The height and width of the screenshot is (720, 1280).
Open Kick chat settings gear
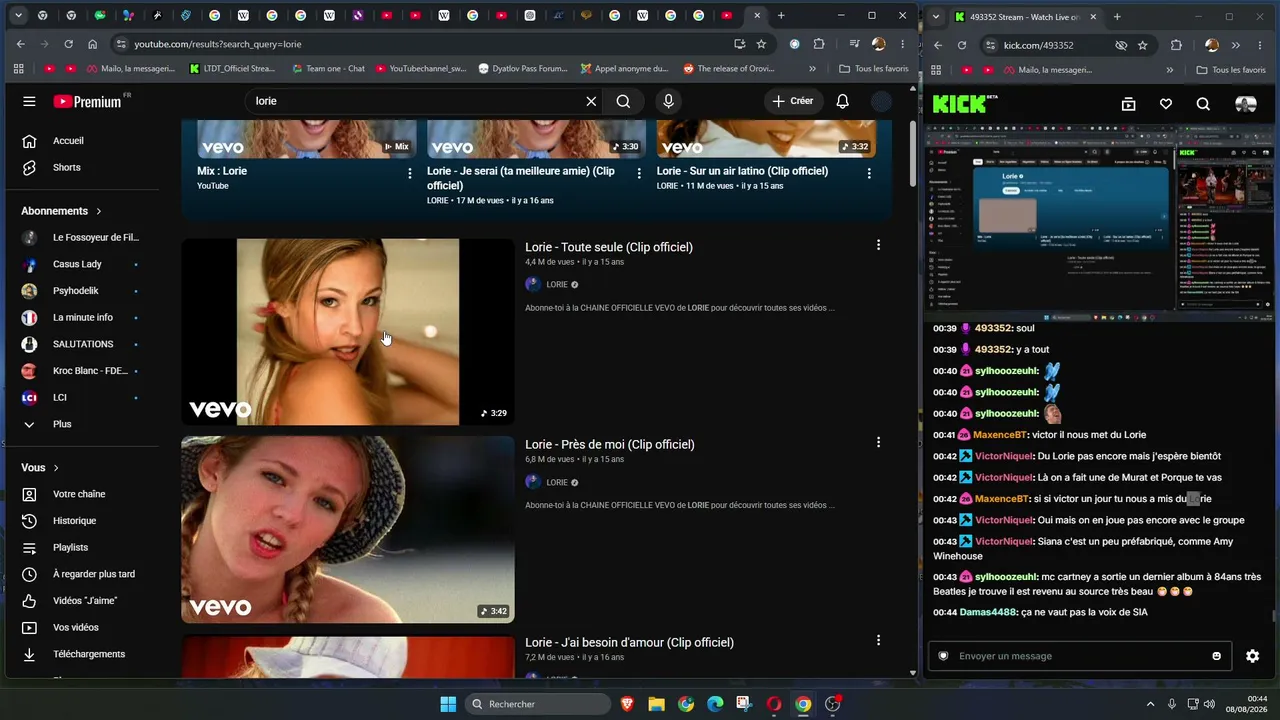tap(1252, 656)
